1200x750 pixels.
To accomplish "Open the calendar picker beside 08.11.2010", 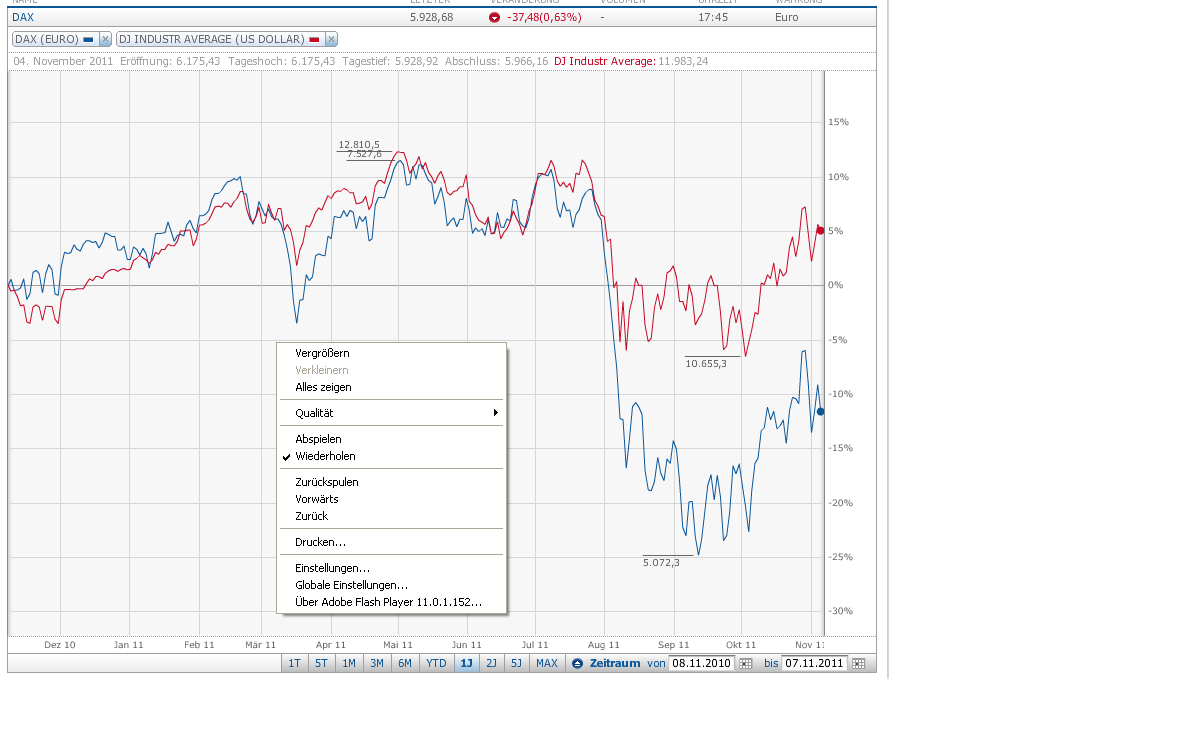I will pyautogui.click(x=746, y=663).
